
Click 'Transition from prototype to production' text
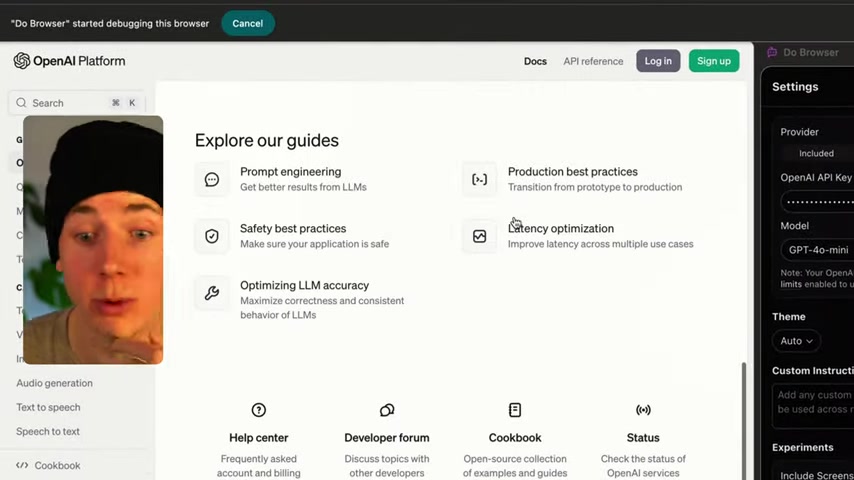595,187
